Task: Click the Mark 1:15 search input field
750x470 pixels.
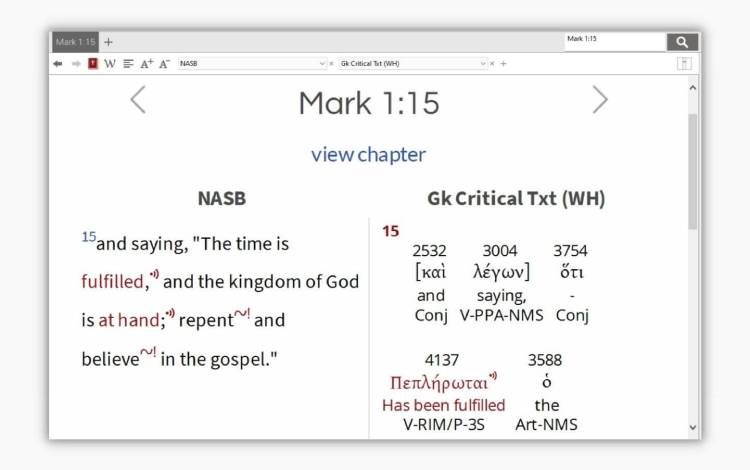Action: (x=613, y=41)
